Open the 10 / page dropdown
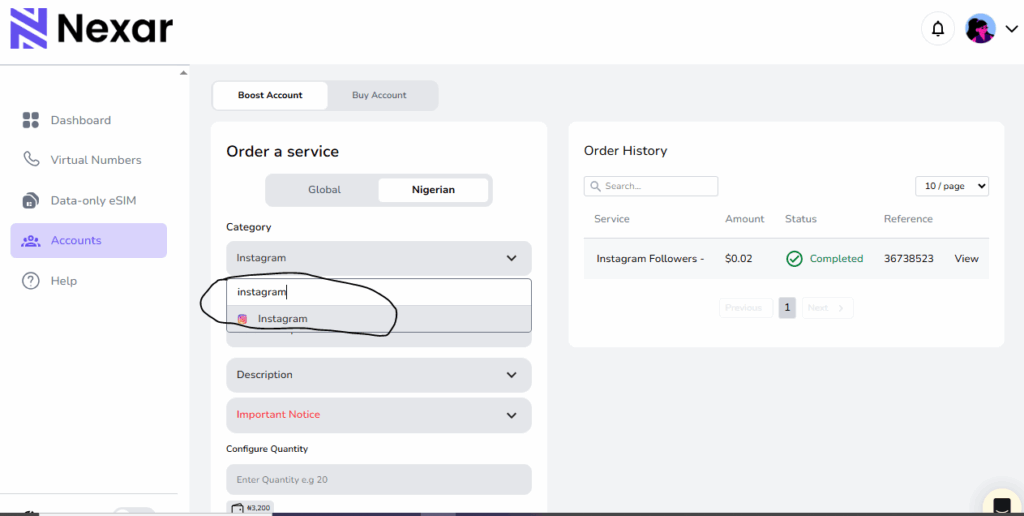The height and width of the screenshot is (516, 1024). pos(952,186)
